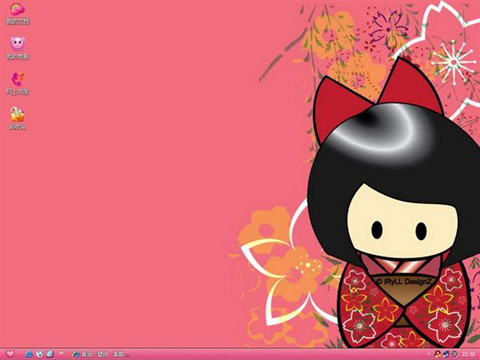This screenshot has width=480, height=360.
Task: Select the label under the basket icon
Action: coord(17,127)
